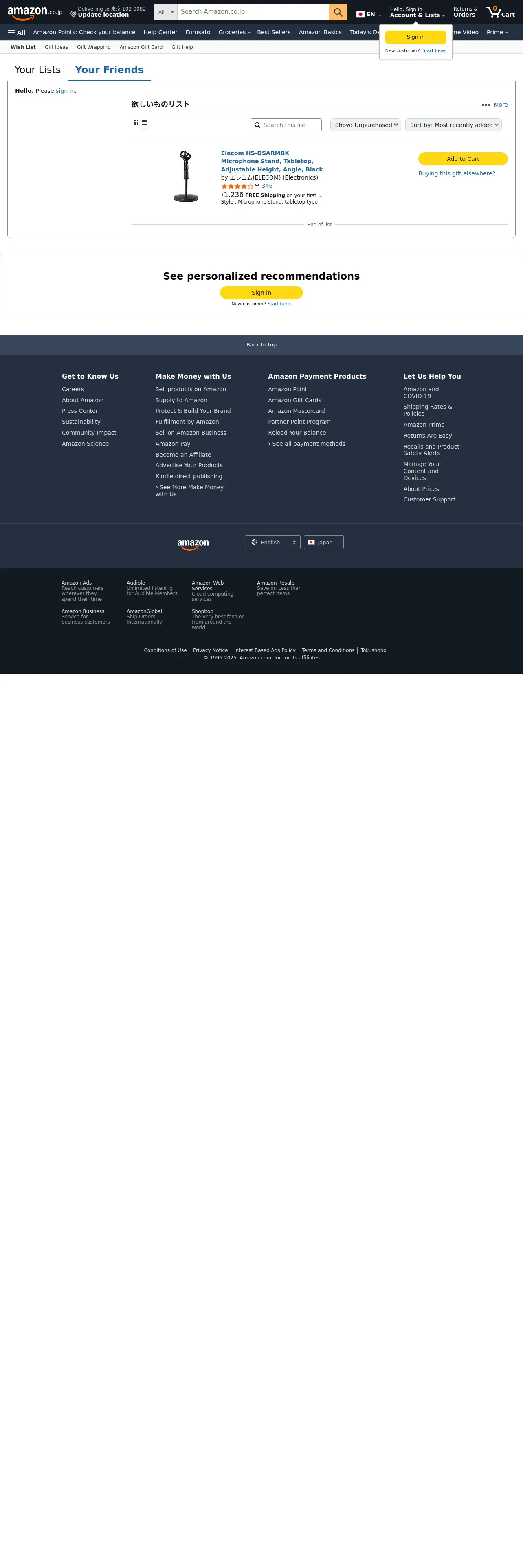523x1568 pixels.
Task: Open Best Sellers in nav bar
Action: click(274, 32)
